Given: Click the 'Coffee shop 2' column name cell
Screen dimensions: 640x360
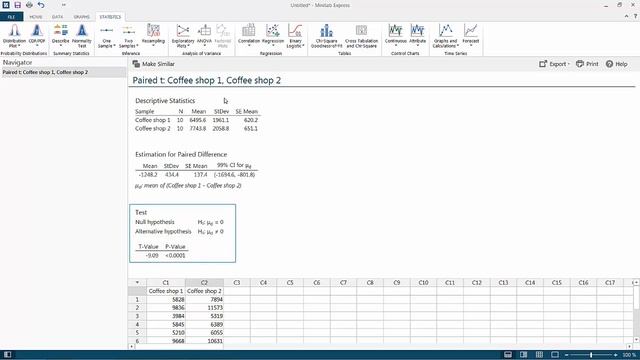Looking at the screenshot, I should coord(204,291).
